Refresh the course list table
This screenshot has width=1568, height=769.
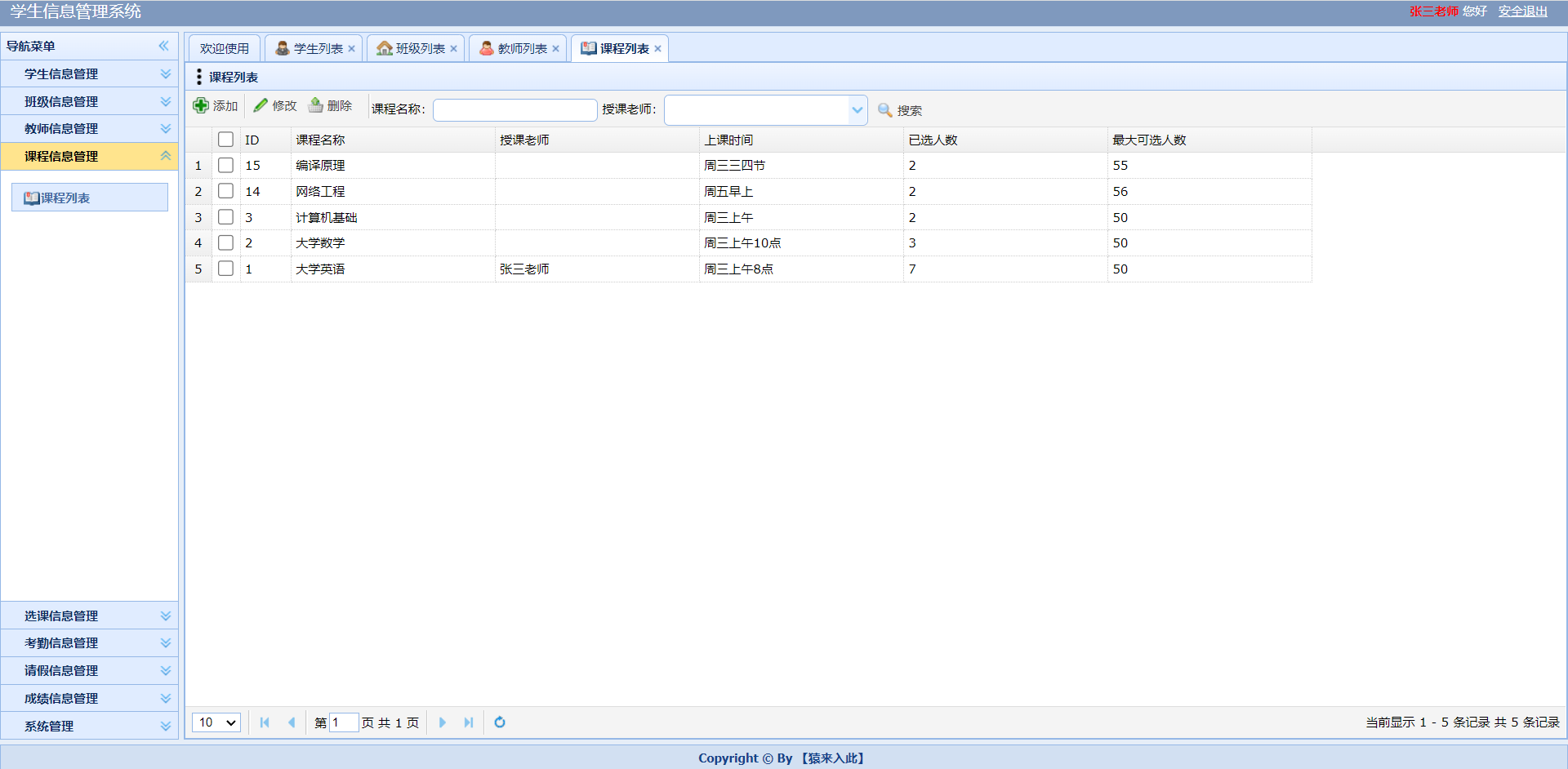click(500, 722)
